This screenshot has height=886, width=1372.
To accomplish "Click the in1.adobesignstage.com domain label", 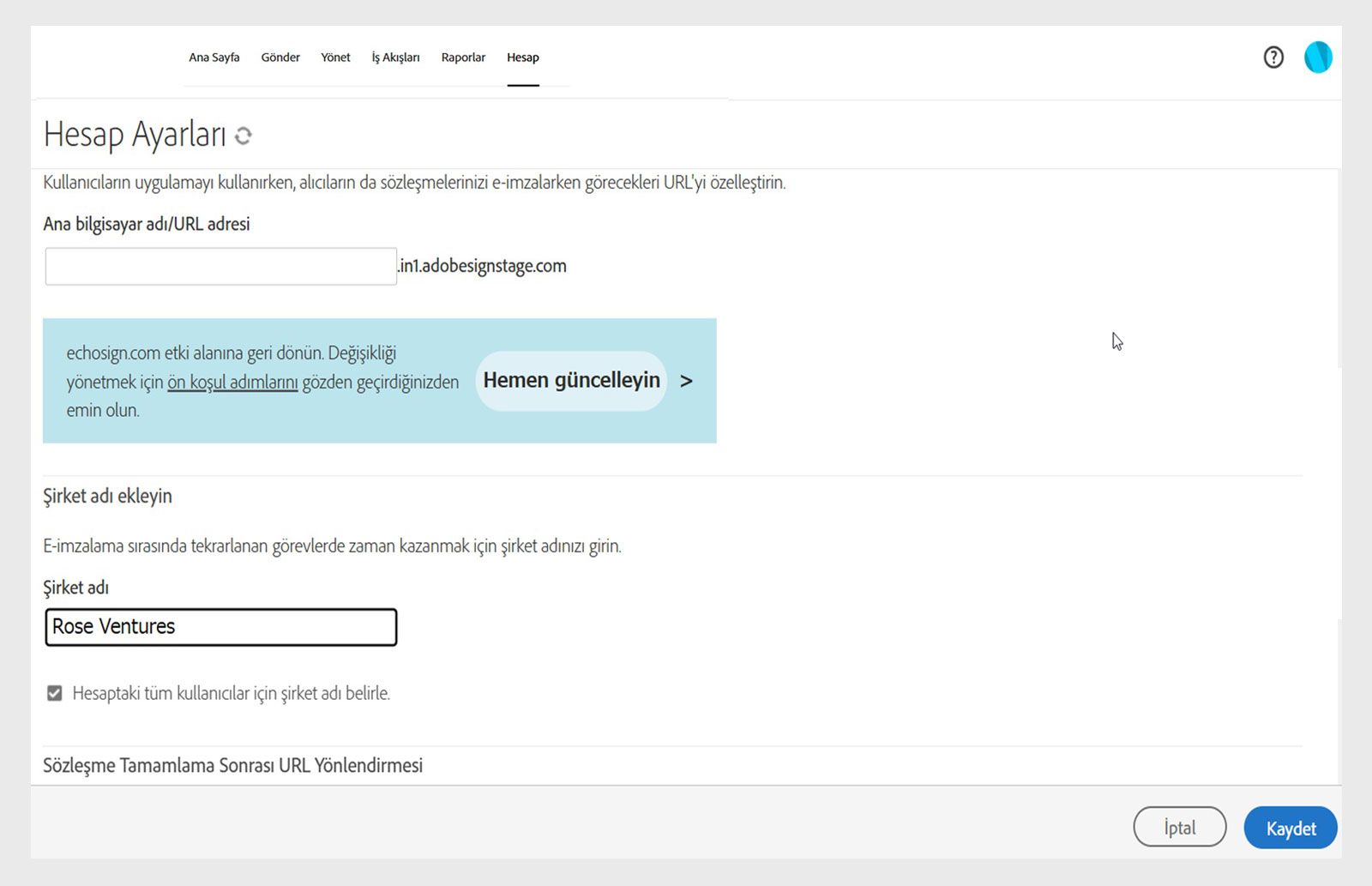I will coord(484,265).
